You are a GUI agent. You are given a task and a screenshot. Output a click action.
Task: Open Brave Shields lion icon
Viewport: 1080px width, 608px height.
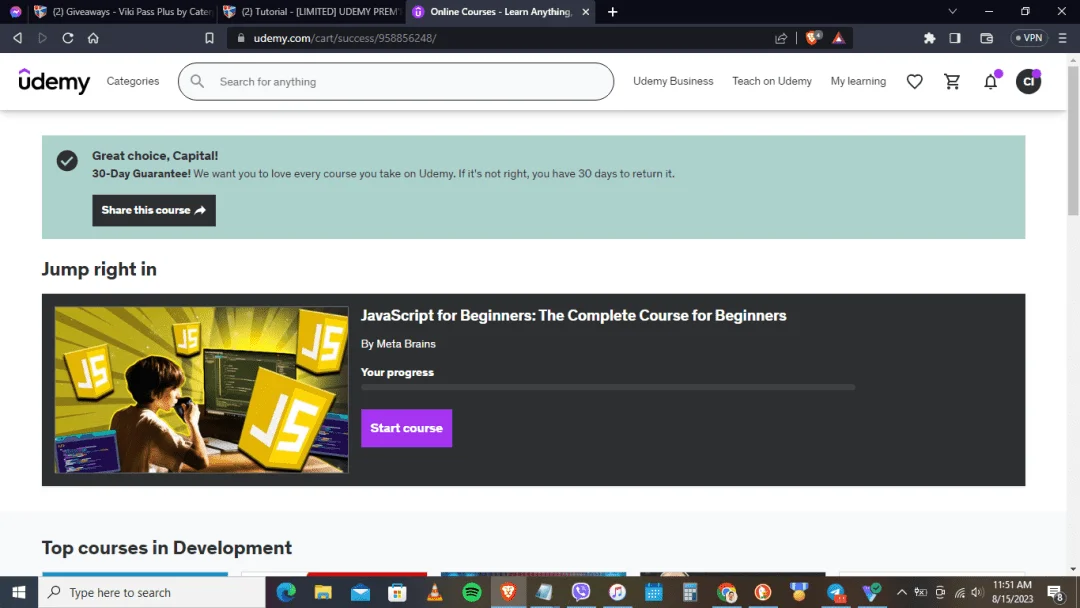tap(813, 38)
